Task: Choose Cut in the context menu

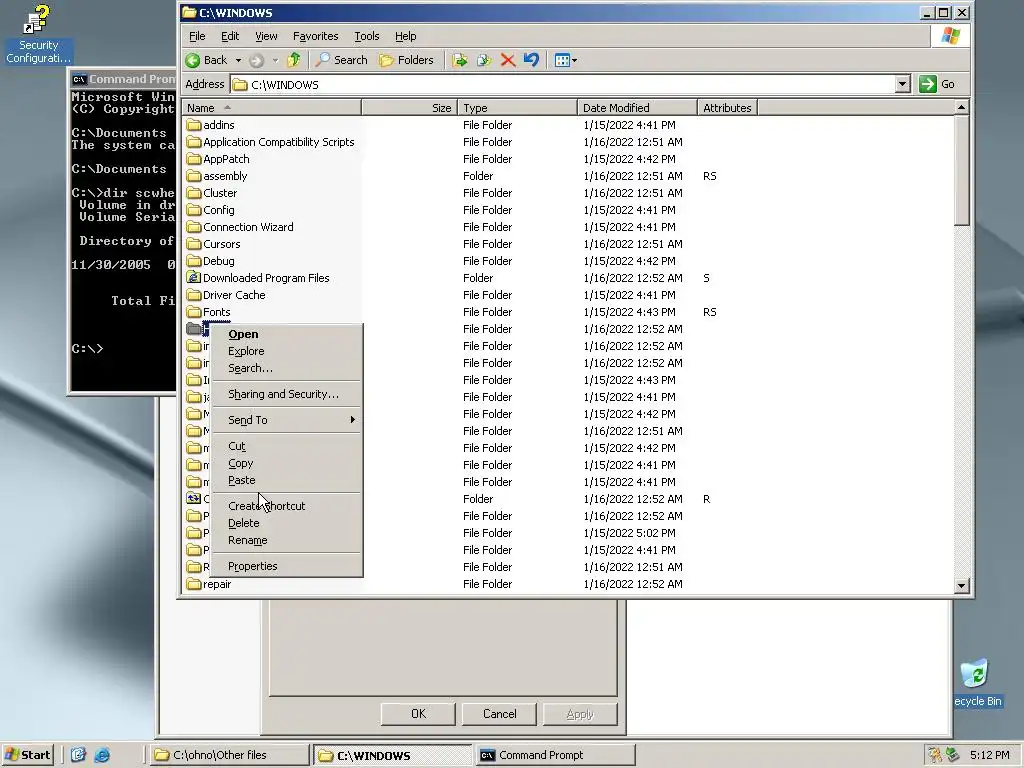Action: coord(287,446)
